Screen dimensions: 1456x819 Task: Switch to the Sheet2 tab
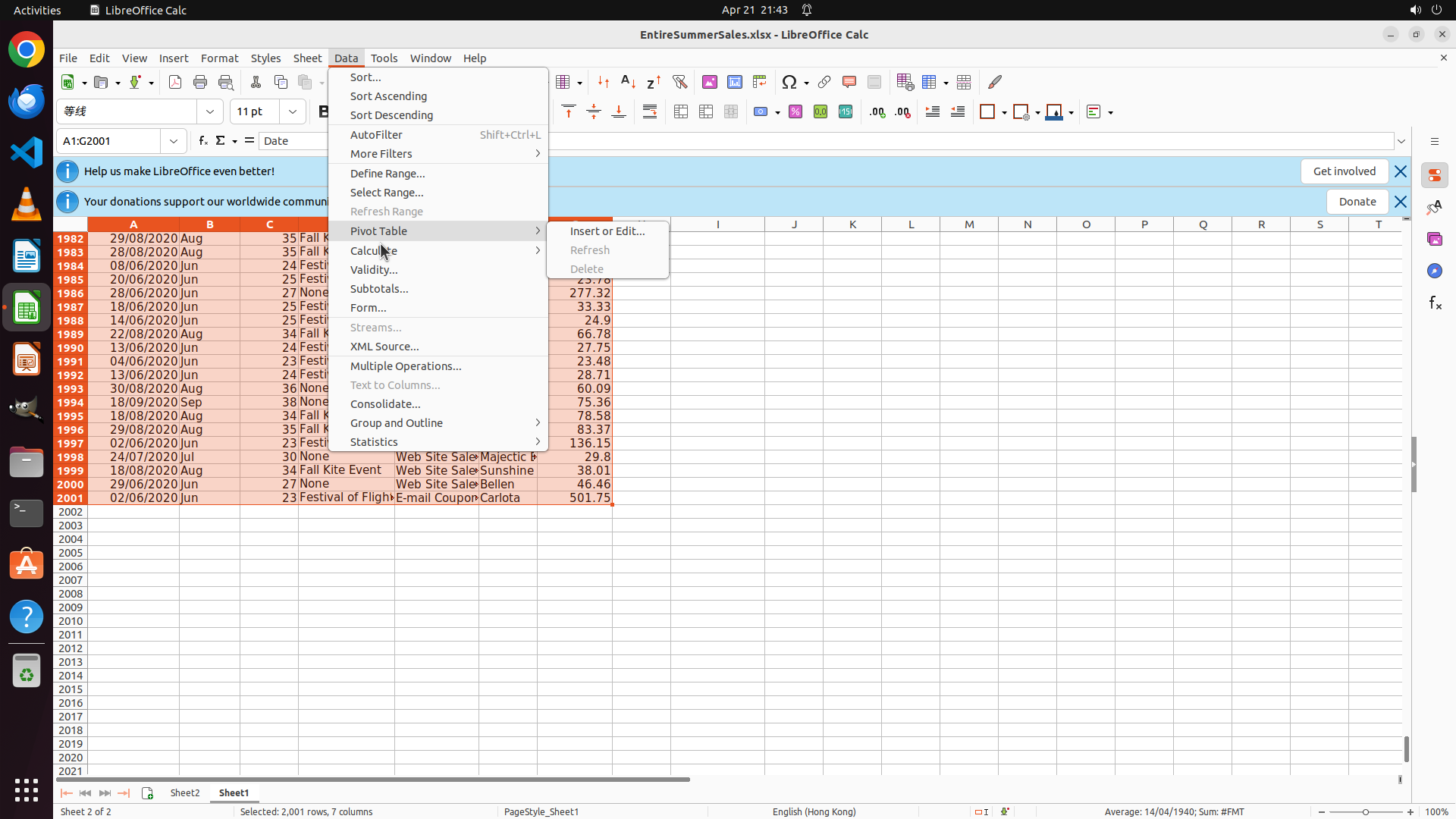click(185, 793)
